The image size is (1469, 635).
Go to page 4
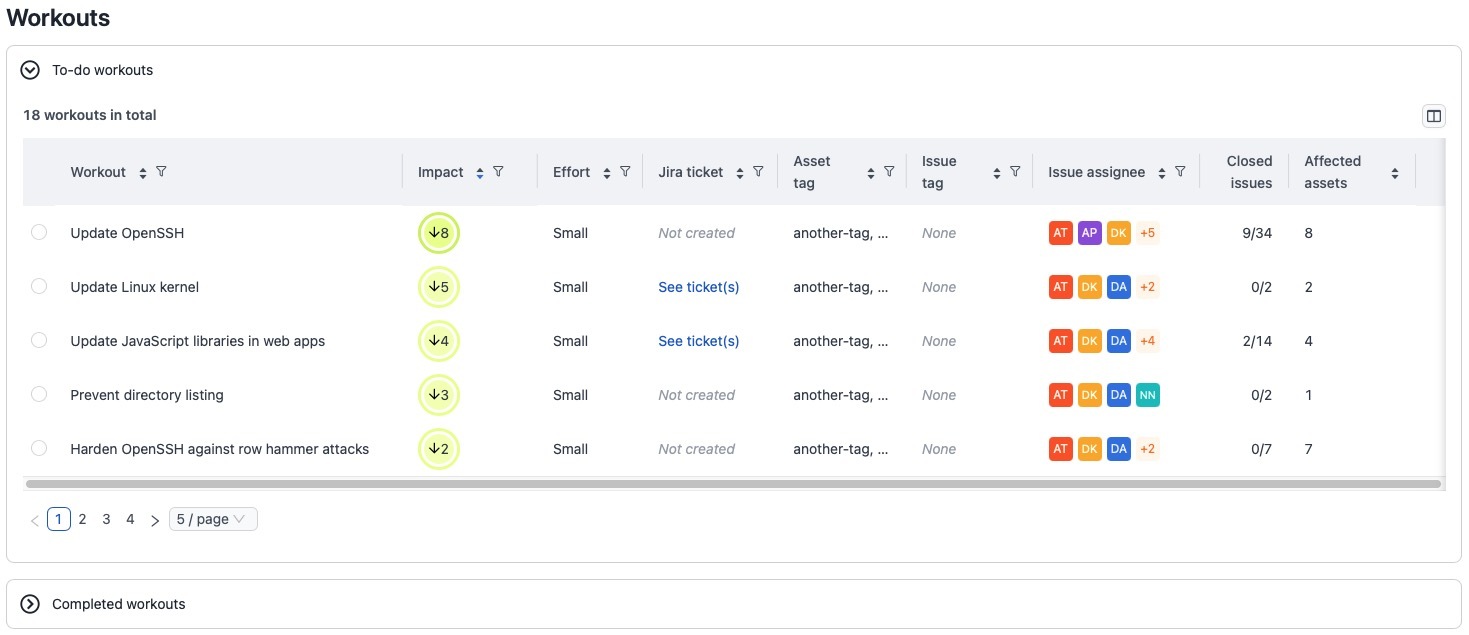coord(130,519)
